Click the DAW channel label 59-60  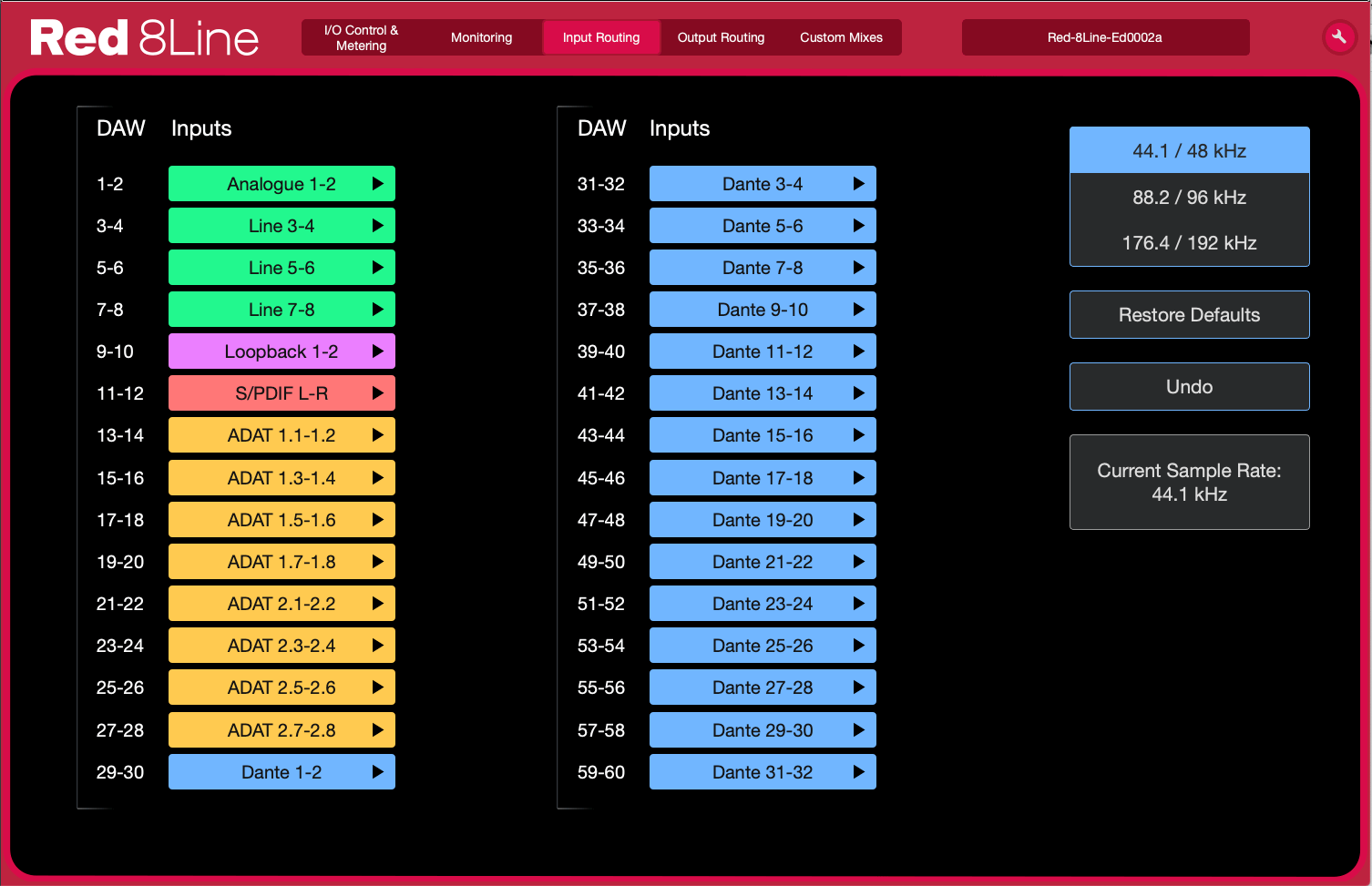point(601,772)
